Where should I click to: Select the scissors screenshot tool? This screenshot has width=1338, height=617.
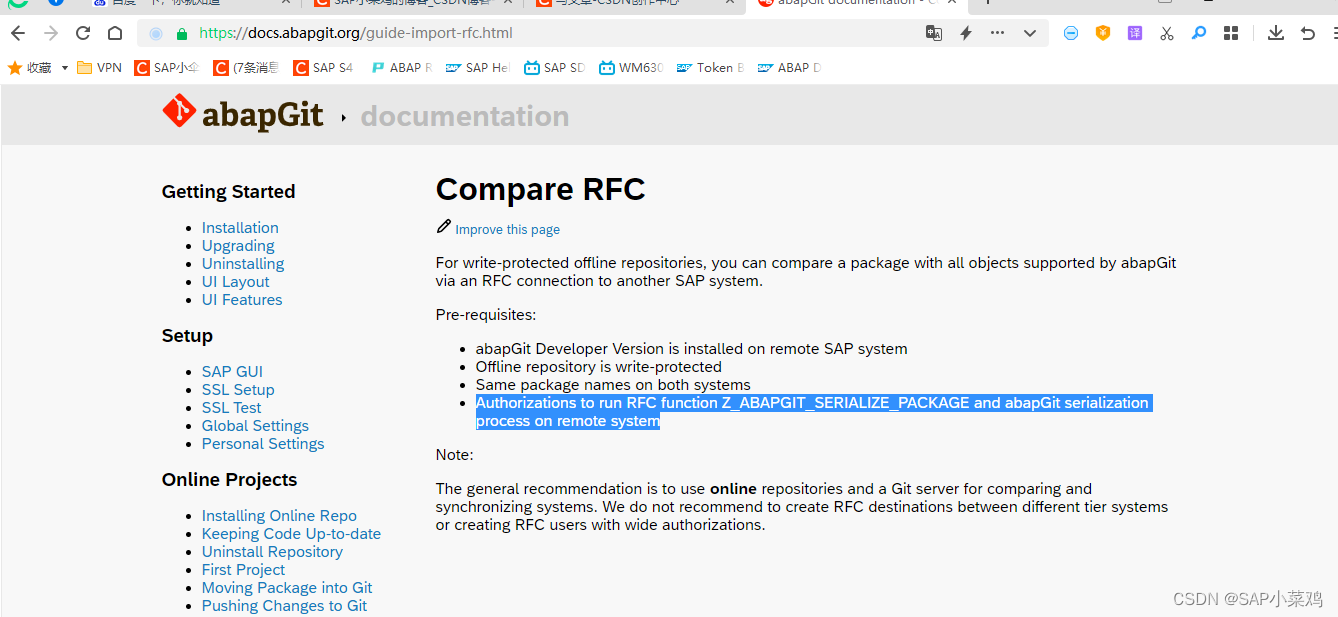(1167, 33)
